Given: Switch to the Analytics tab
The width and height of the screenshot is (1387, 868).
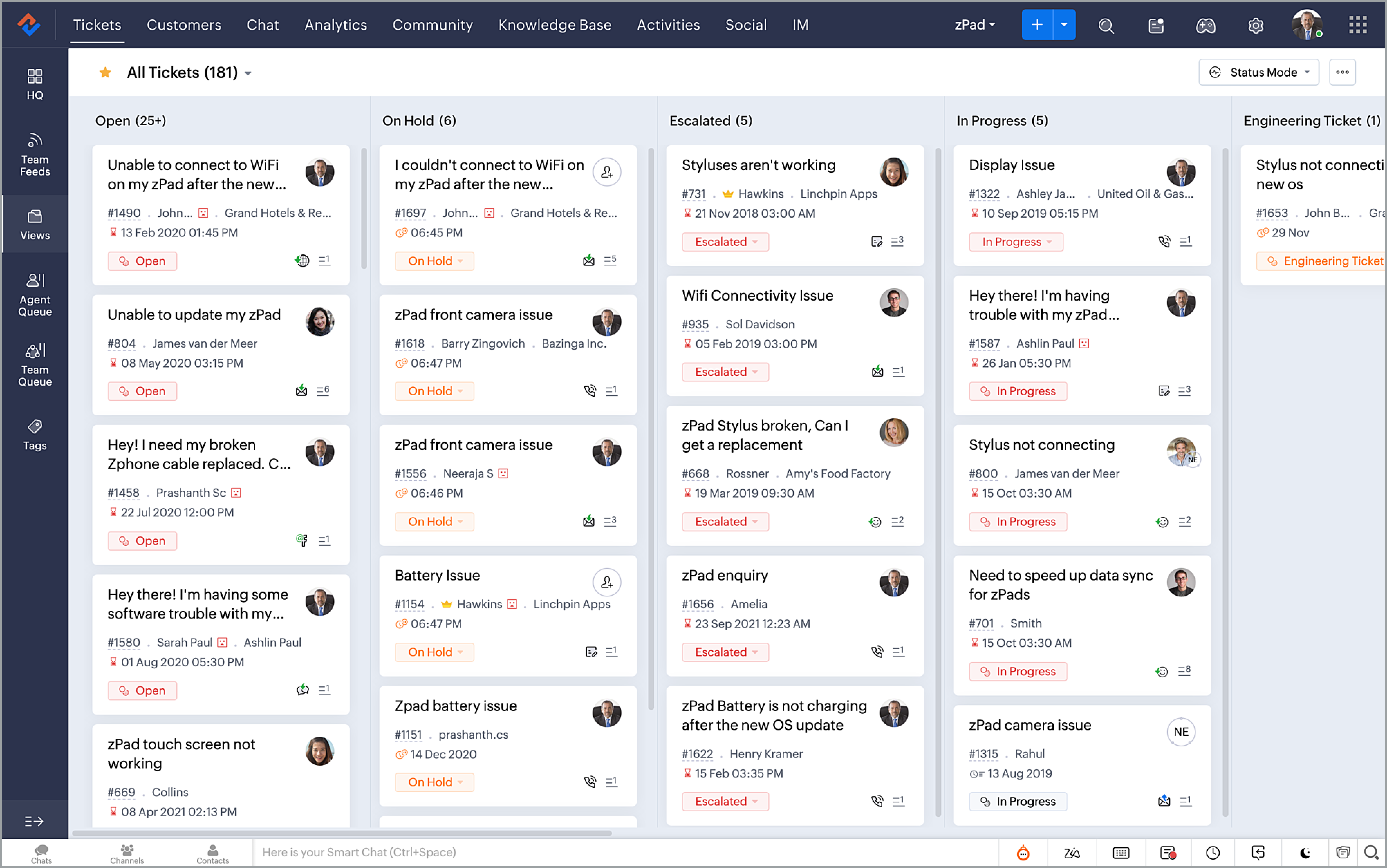Looking at the screenshot, I should tap(335, 25).
